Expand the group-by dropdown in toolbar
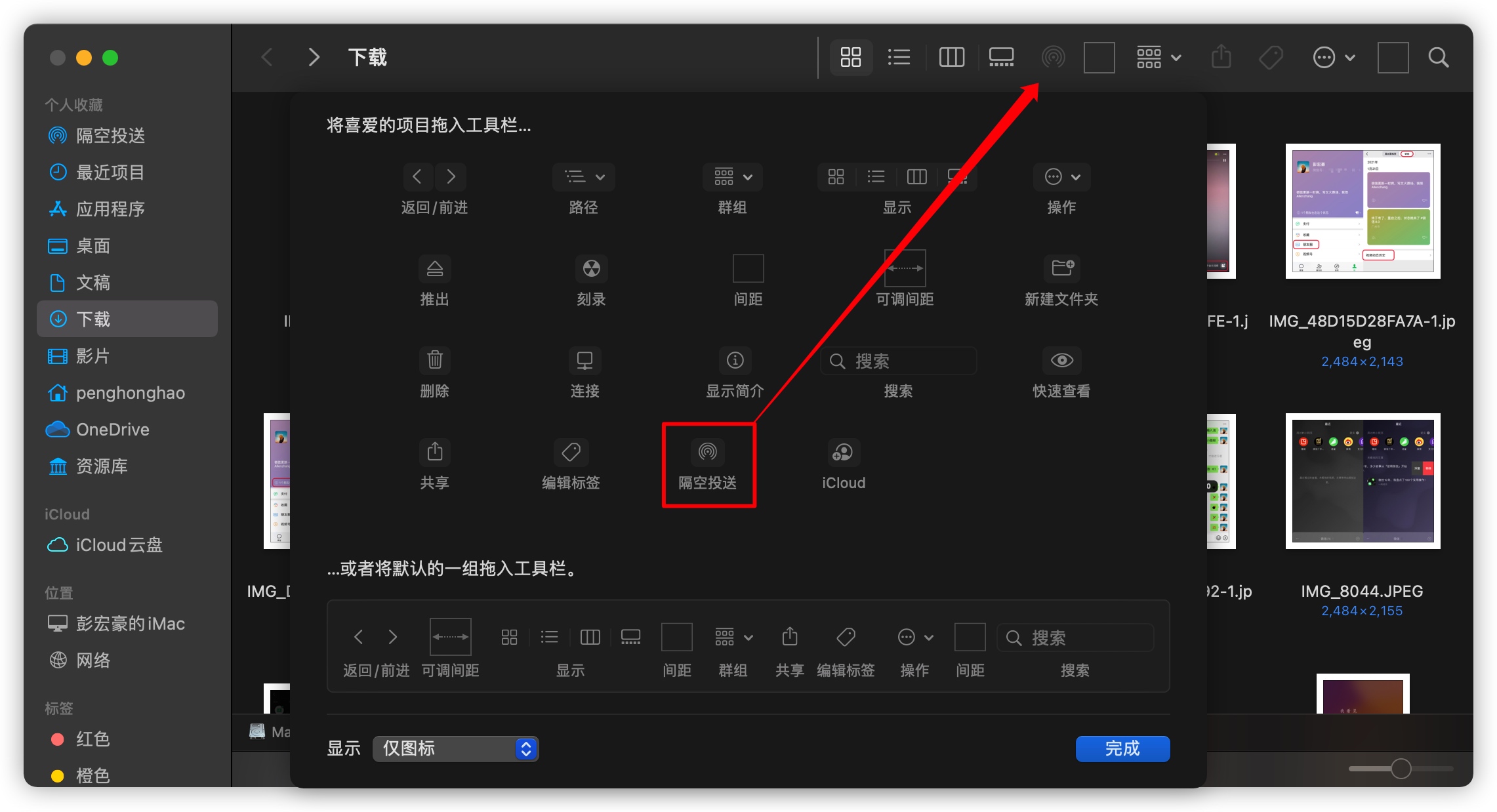The image size is (1497, 812). 1159,58
